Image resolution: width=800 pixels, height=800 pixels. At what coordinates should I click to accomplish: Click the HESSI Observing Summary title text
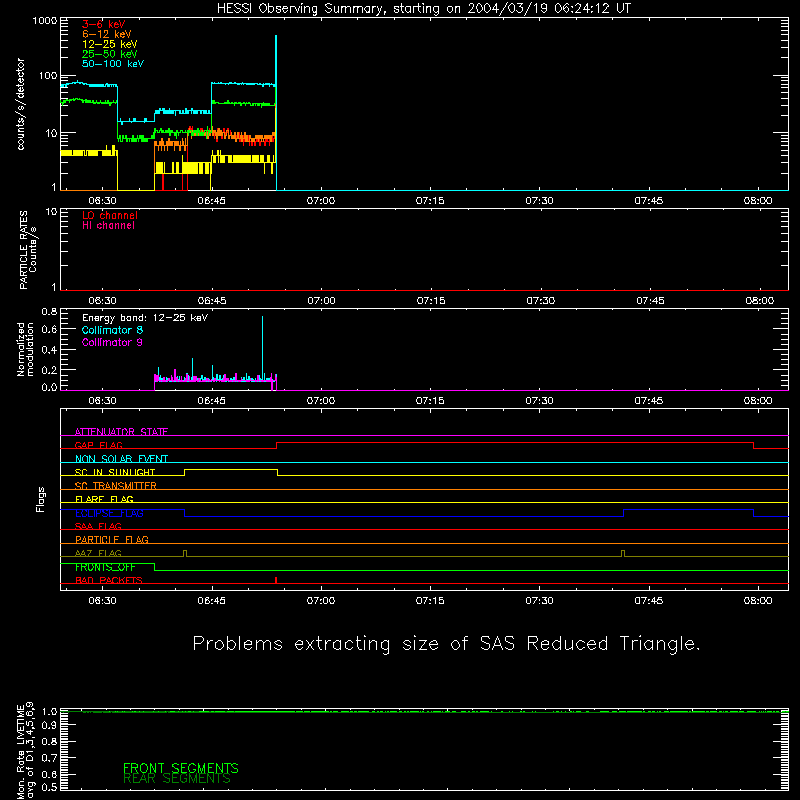[423, 9]
